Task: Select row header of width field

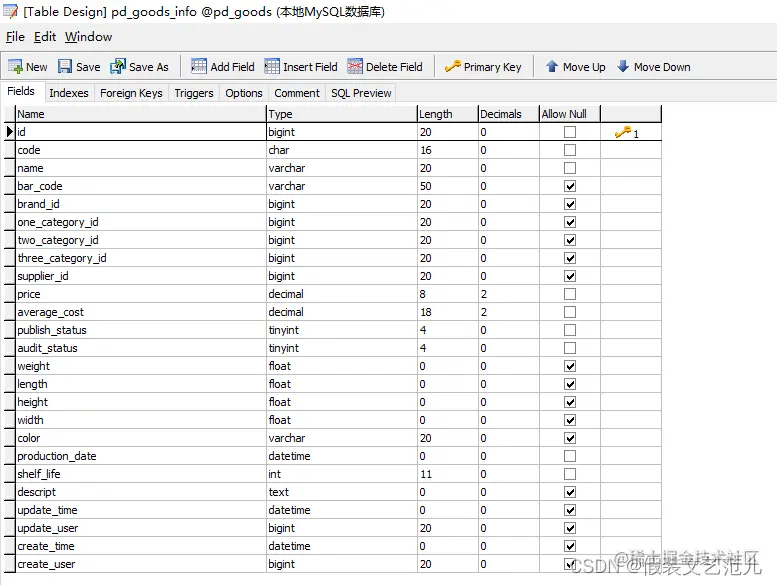Action: click(x=9, y=420)
